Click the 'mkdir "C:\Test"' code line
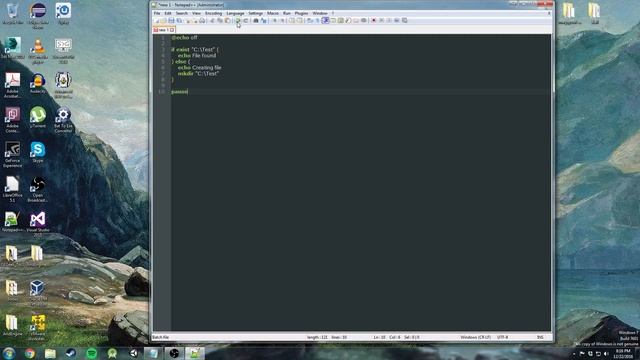 [x=198, y=74]
